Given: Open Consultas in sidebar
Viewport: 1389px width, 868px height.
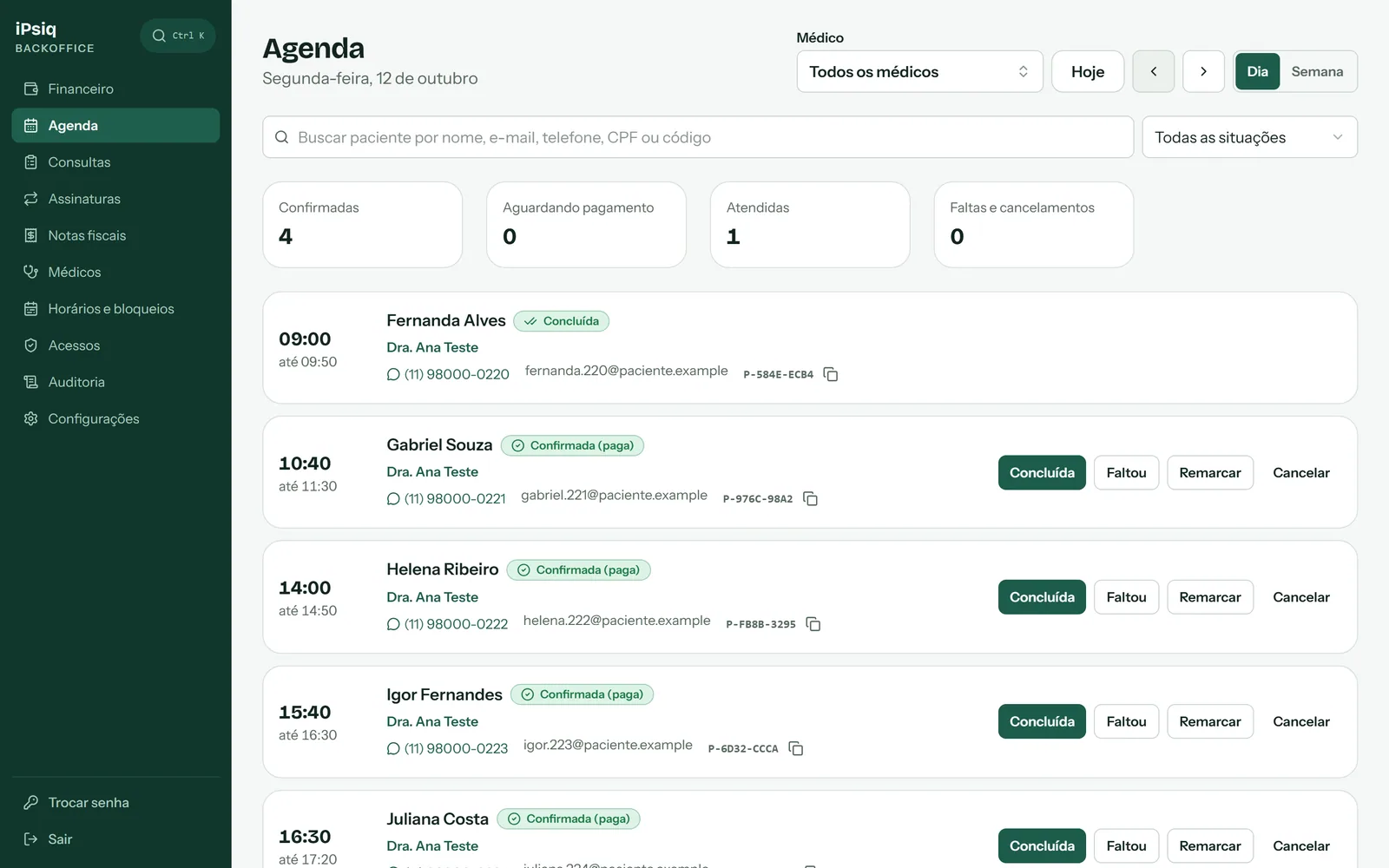Looking at the screenshot, I should point(115,162).
